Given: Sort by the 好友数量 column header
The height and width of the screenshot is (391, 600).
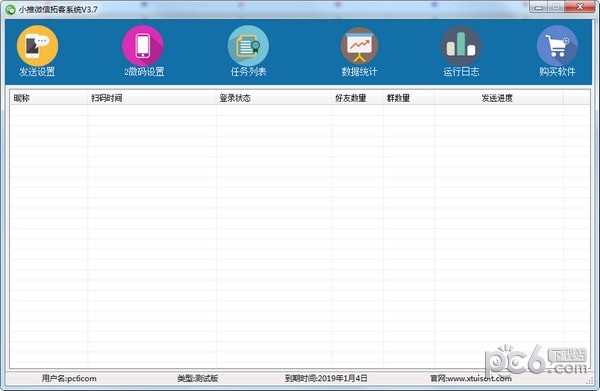Looking at the screenshot, I should pyautogui.click(x=358, y=98).
